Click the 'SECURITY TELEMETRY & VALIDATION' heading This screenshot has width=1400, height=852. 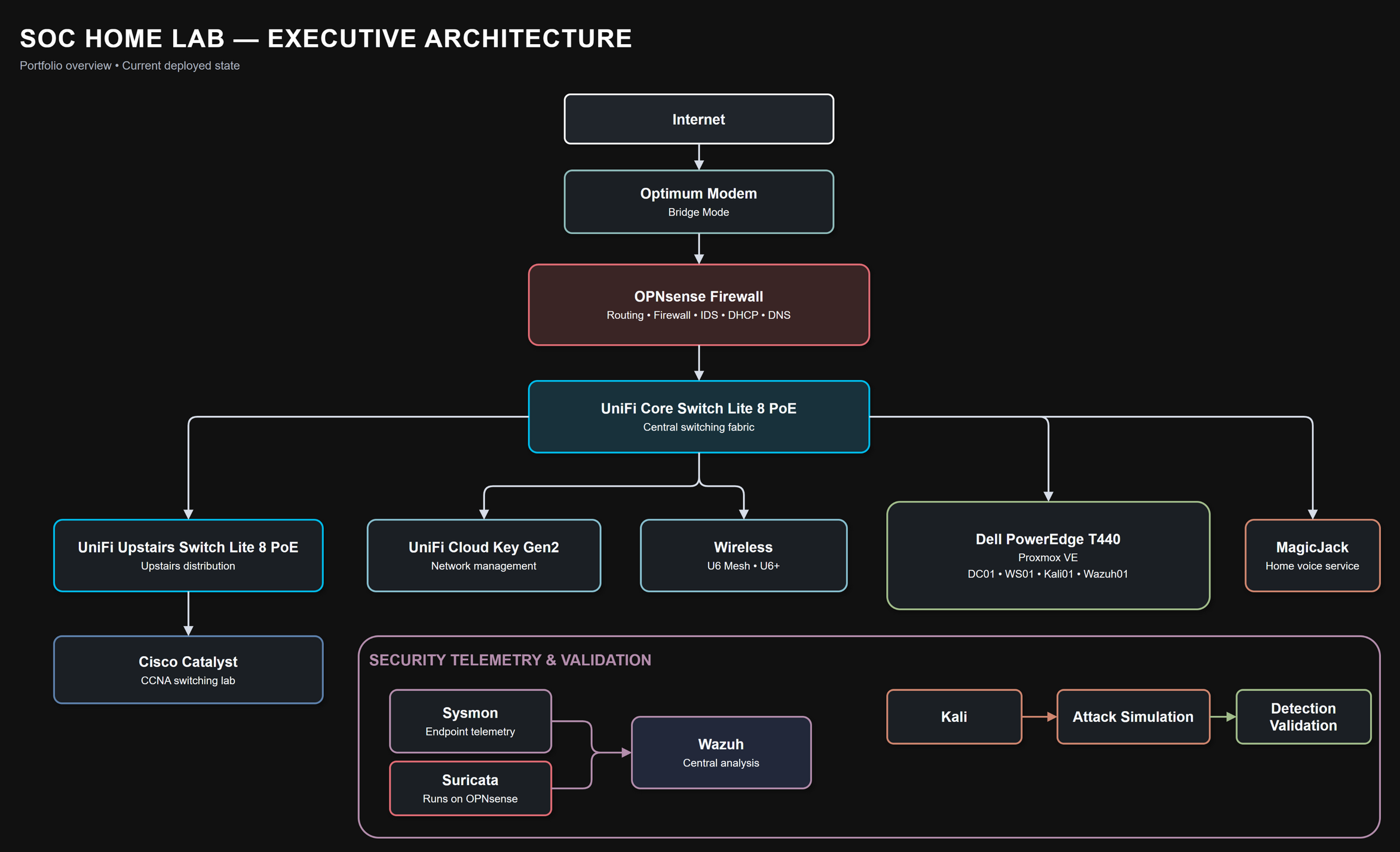(510, 660)
